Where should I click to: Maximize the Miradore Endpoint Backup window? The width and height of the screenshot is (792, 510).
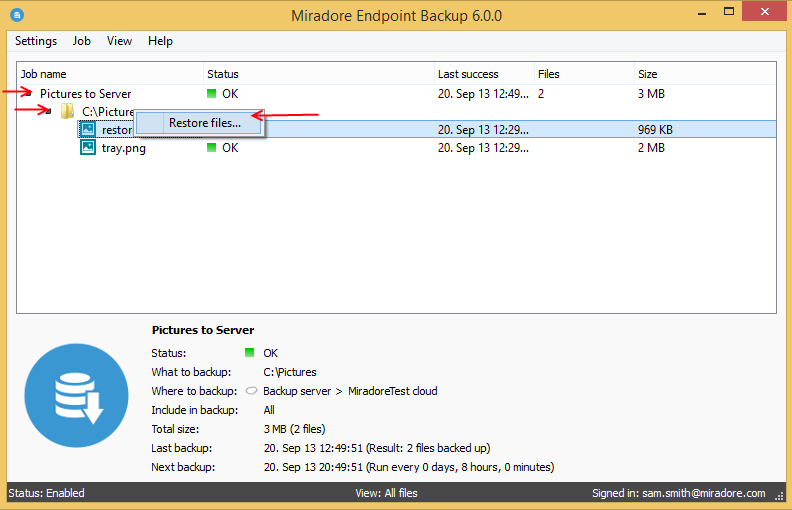[728, 12]
